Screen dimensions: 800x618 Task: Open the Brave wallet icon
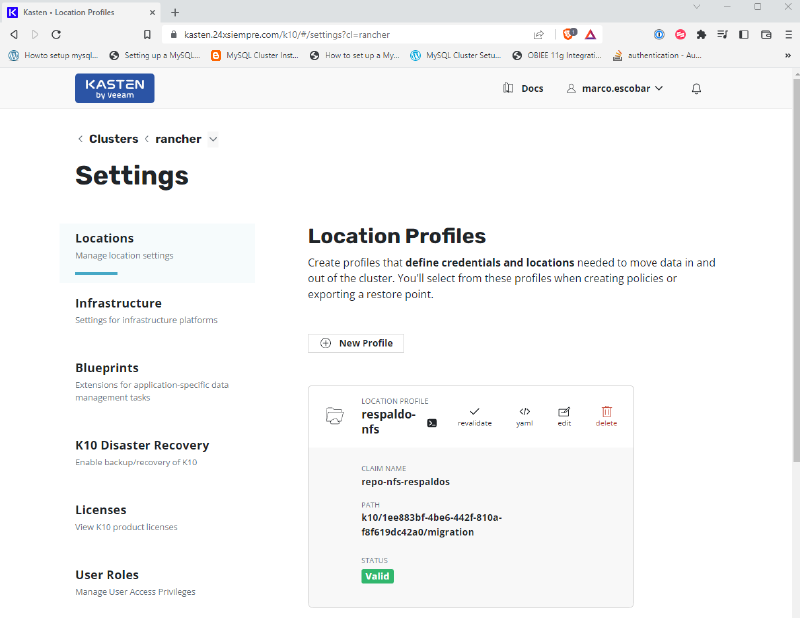pos(766,34)
